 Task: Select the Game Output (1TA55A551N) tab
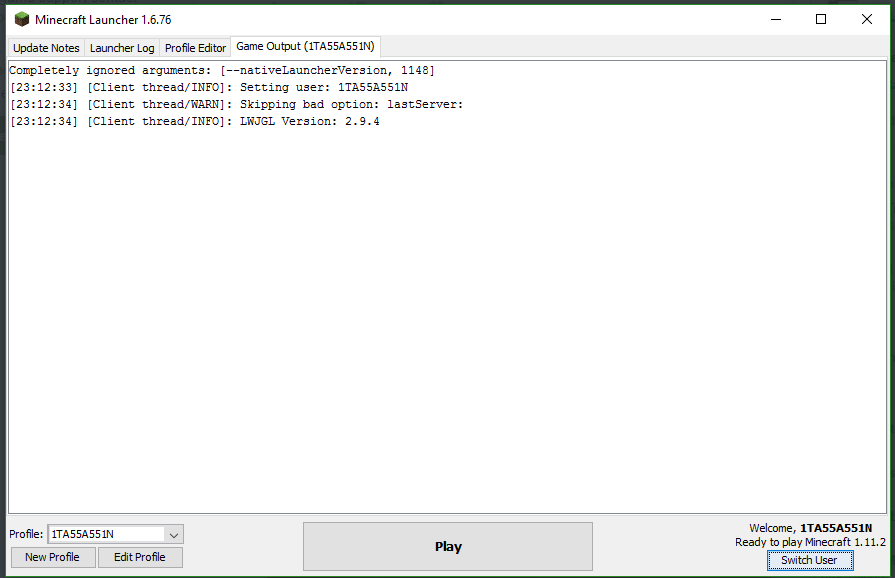tap(305, 46)
